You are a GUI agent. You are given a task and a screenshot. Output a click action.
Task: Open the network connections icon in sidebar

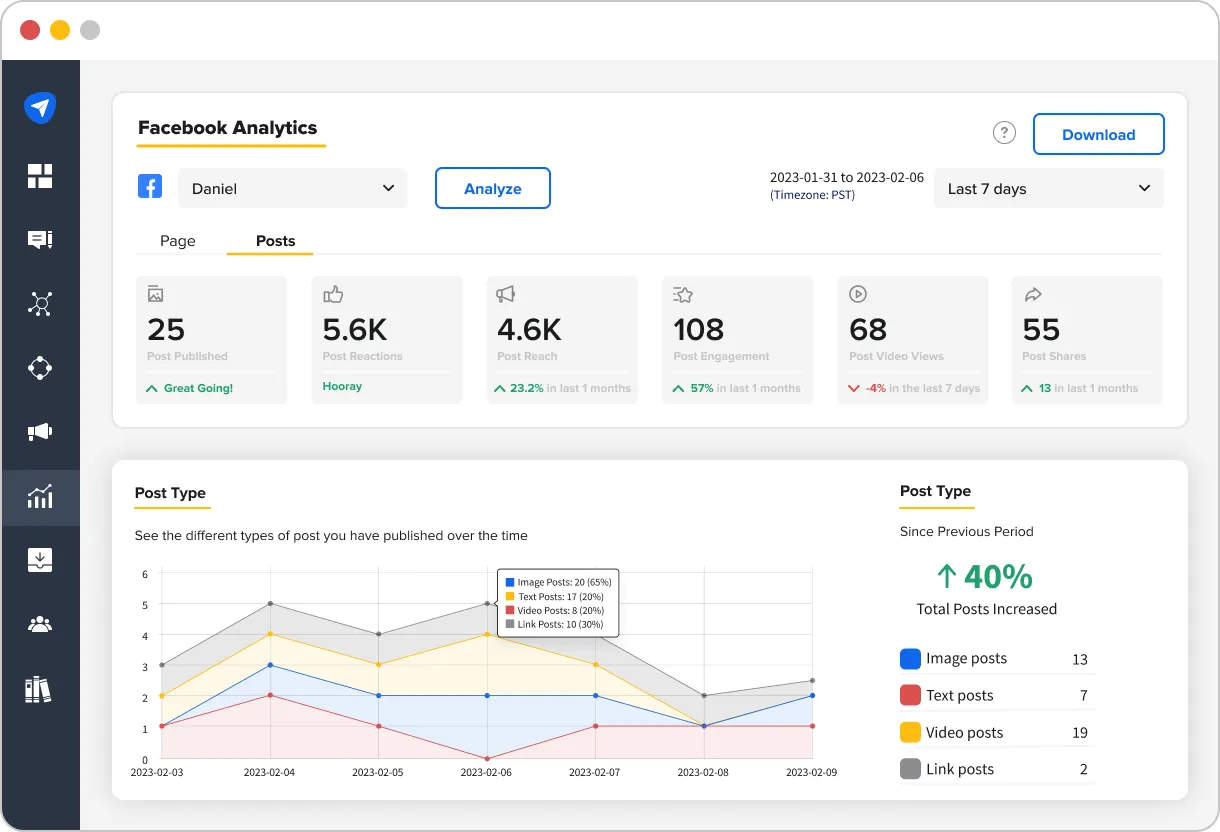pos(40,303)
